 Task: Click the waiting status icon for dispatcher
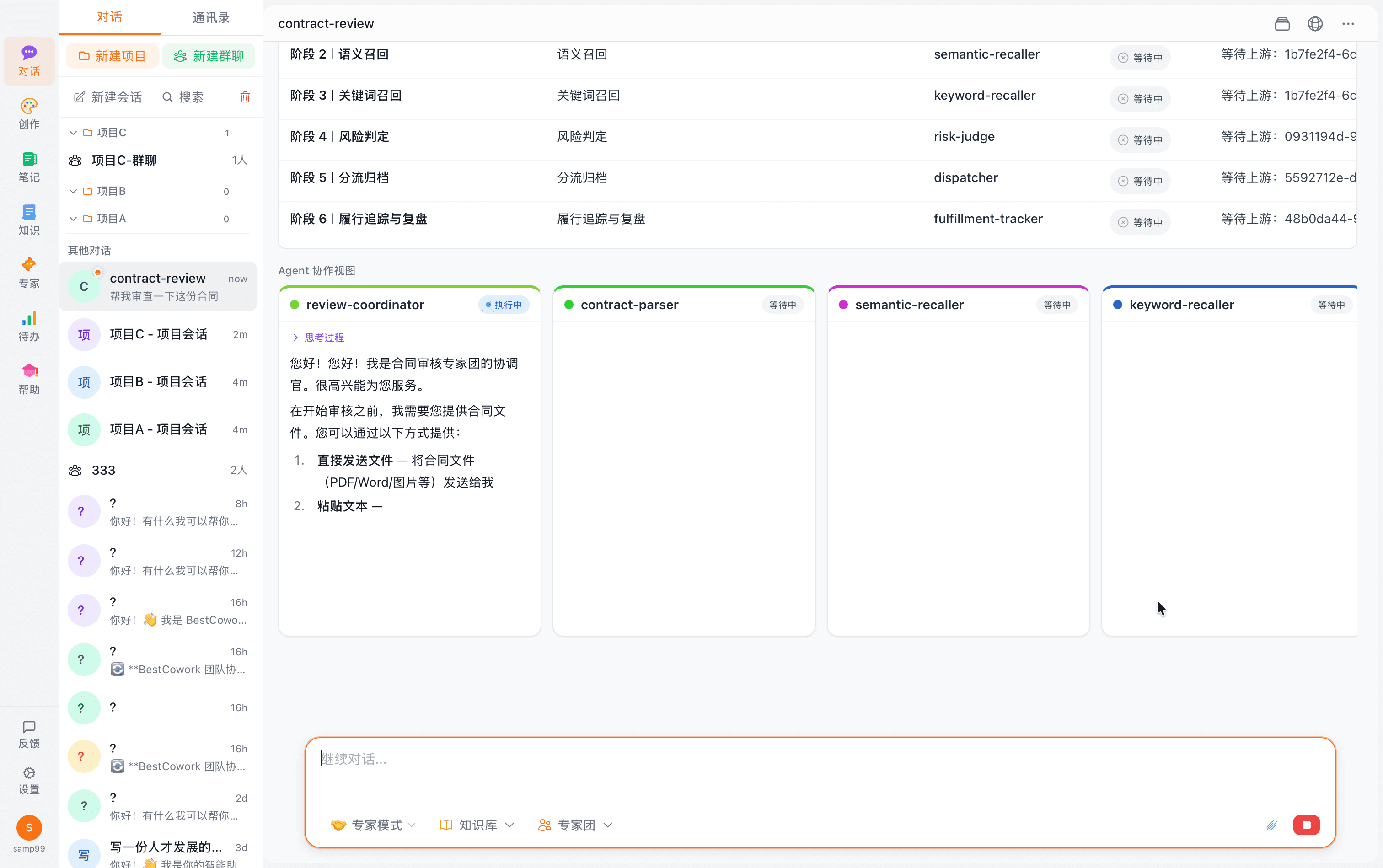coord(1123,182)
